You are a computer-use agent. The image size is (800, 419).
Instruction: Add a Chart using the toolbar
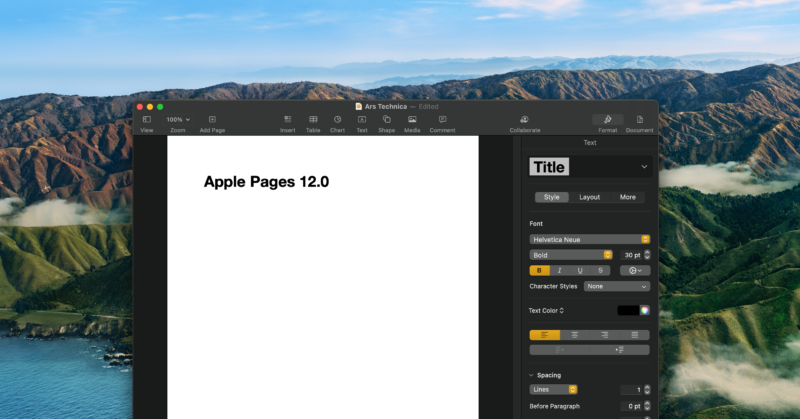[x=337, y=120]
